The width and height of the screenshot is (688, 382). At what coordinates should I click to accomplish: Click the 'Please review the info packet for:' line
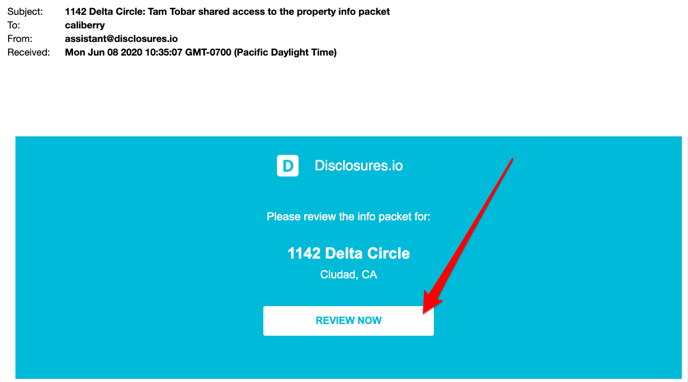348,217
